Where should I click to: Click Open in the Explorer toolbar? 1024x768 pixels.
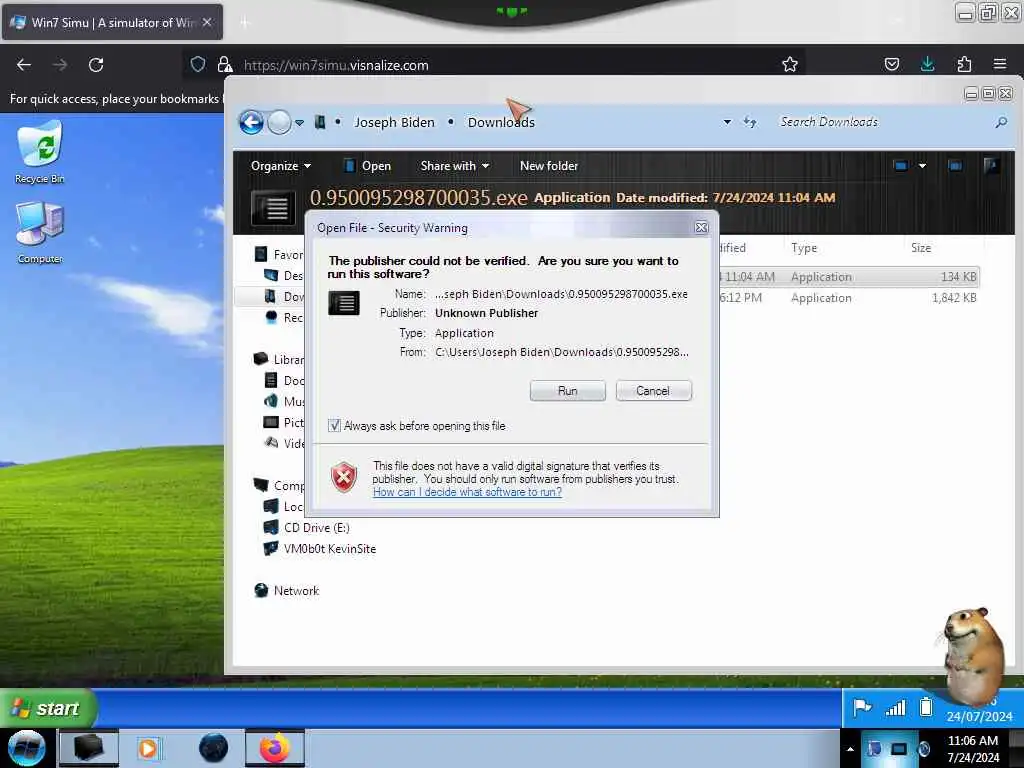tap(368, 166)
